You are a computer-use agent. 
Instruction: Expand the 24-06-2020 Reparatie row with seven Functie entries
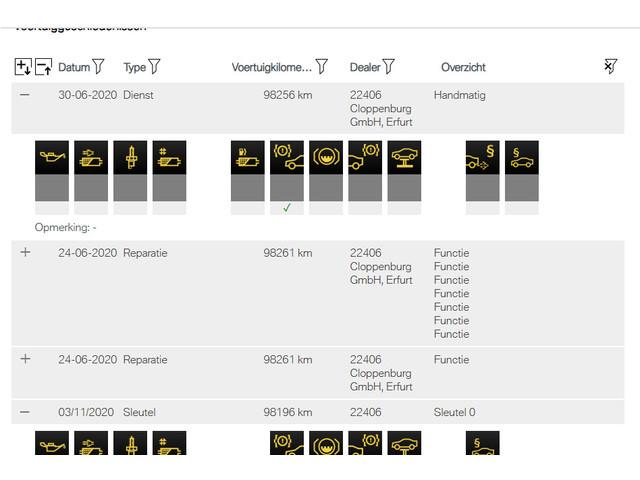click(x=25, y=252)
